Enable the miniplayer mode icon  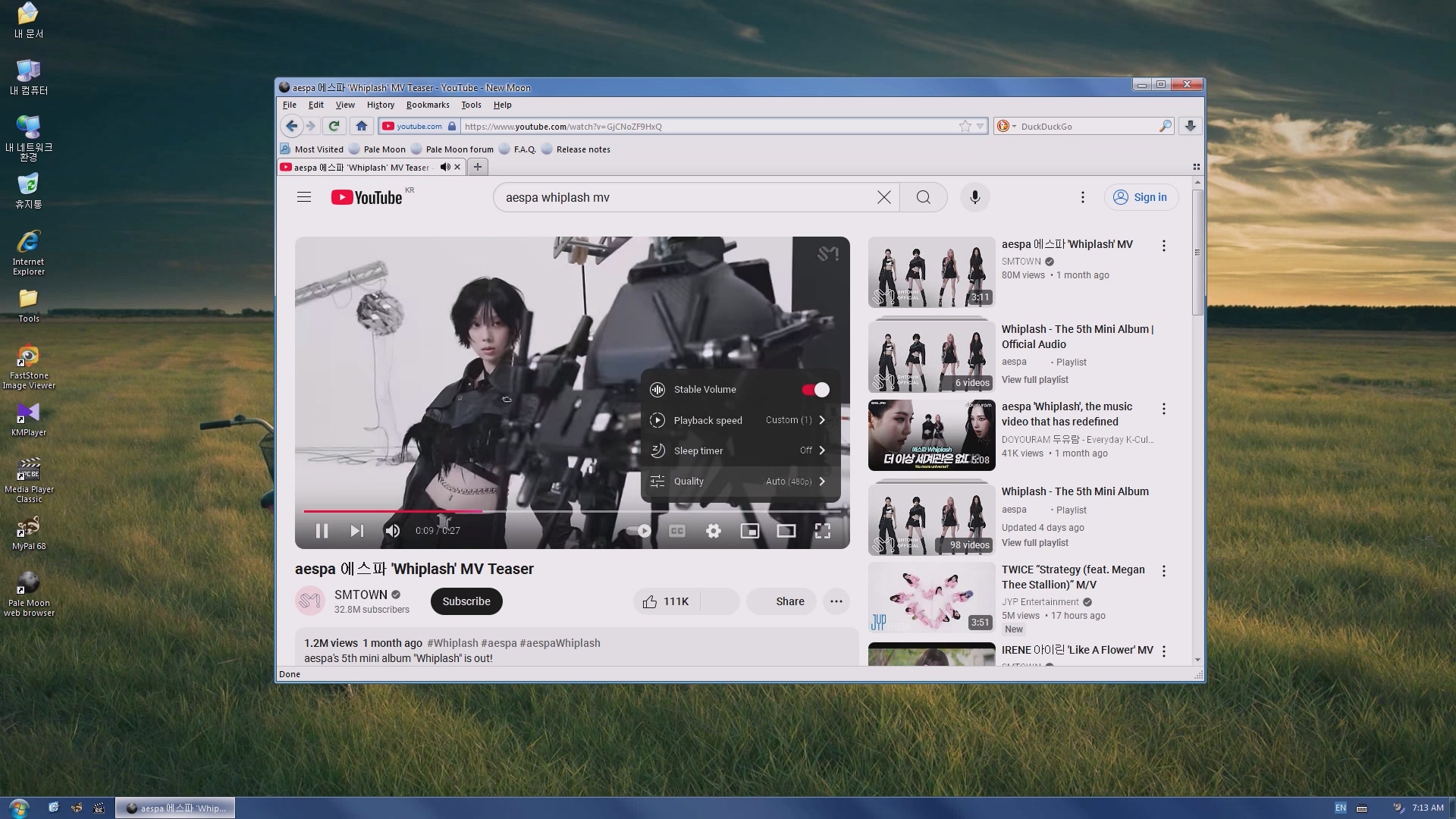[x=749, y=531]
